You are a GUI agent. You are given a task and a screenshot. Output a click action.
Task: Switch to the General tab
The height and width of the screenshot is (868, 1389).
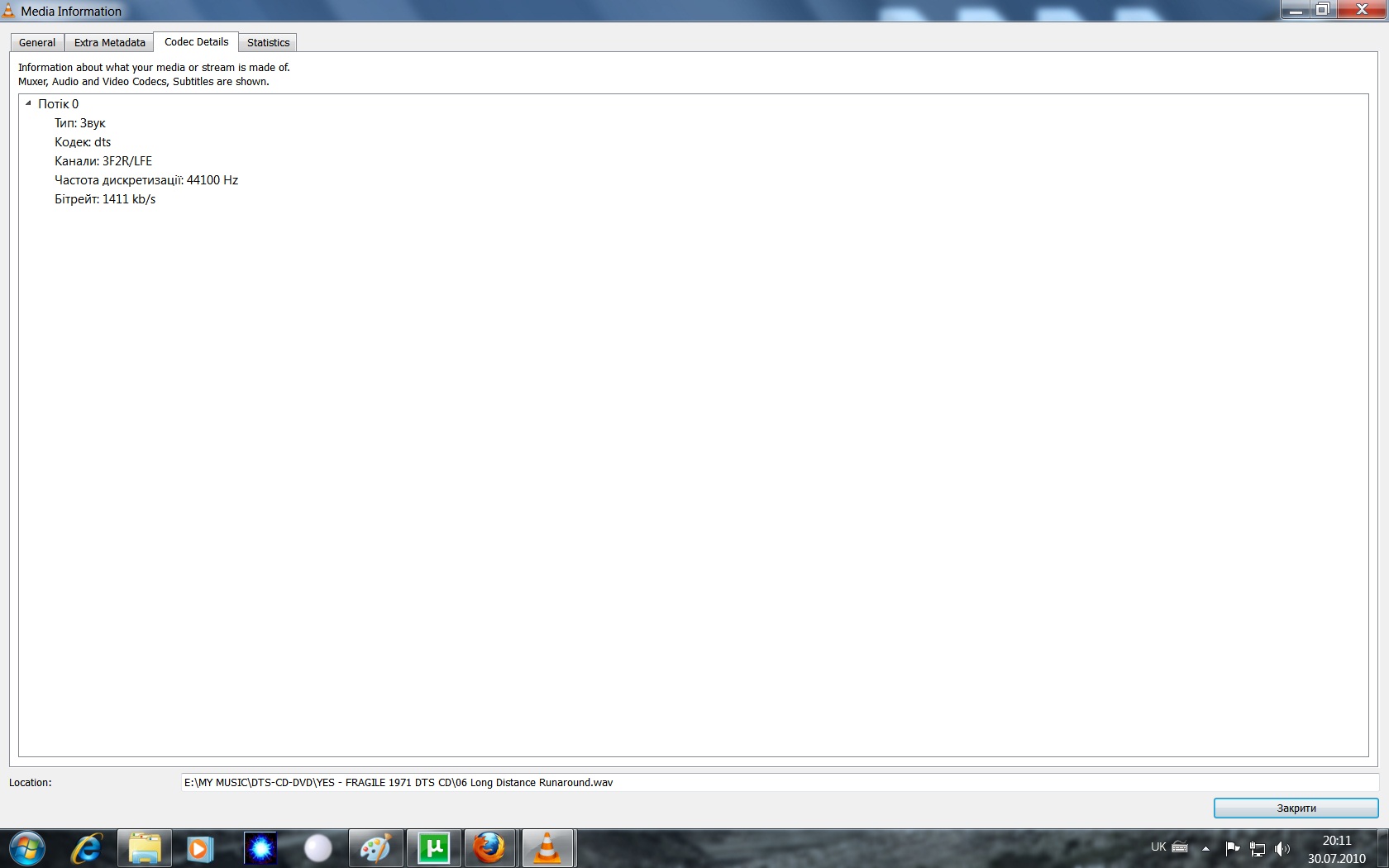click(37, 43)
